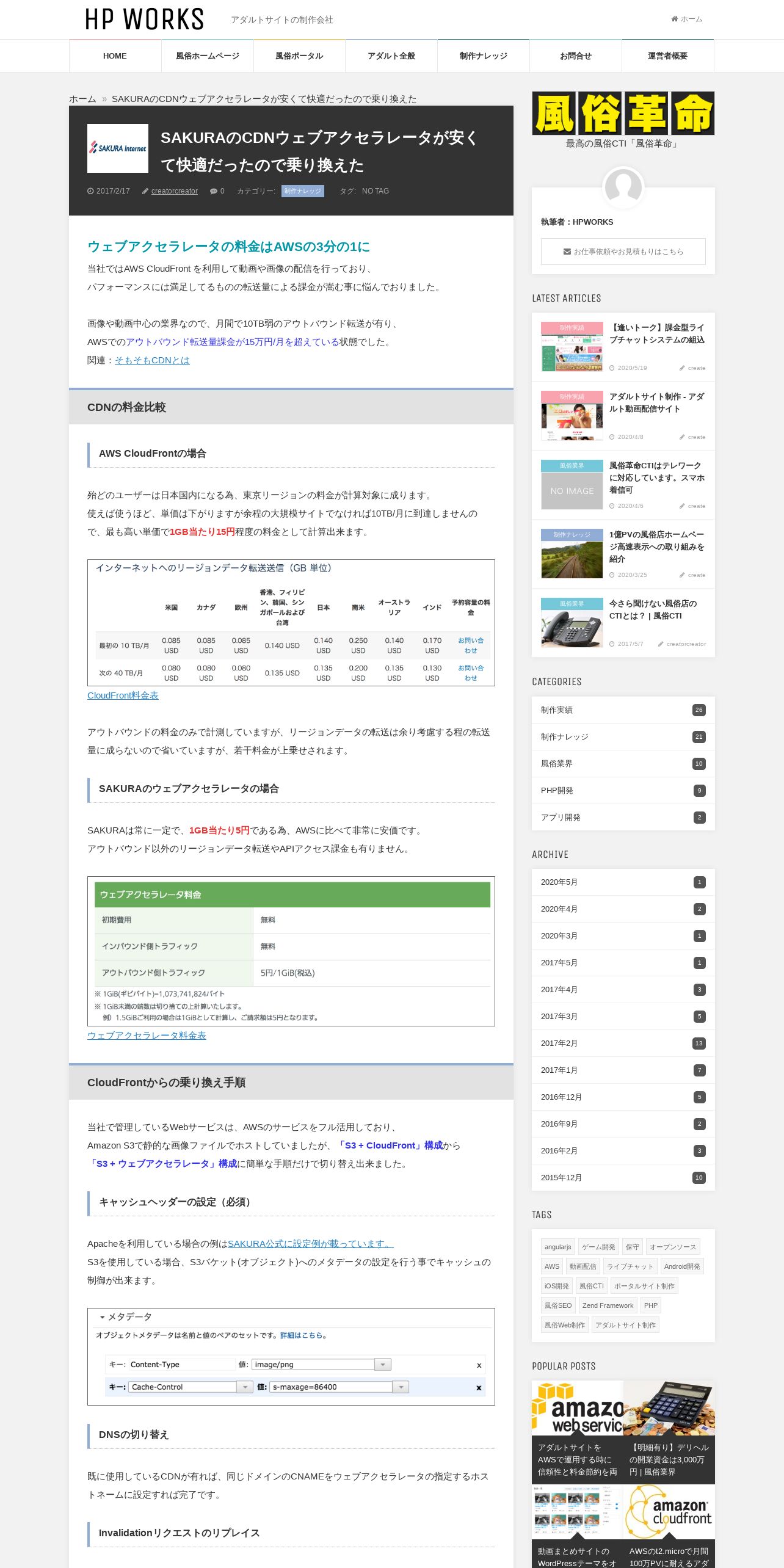Open the 風俗革命CTIはテレワーク article
784x1568 pixels.
tap(656, 477)
